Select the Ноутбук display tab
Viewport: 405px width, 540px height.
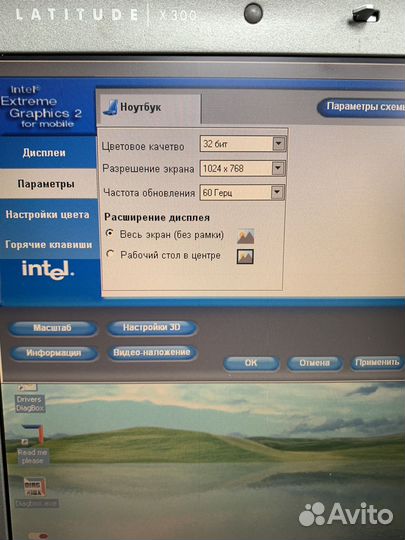click(x=148, y=107)
